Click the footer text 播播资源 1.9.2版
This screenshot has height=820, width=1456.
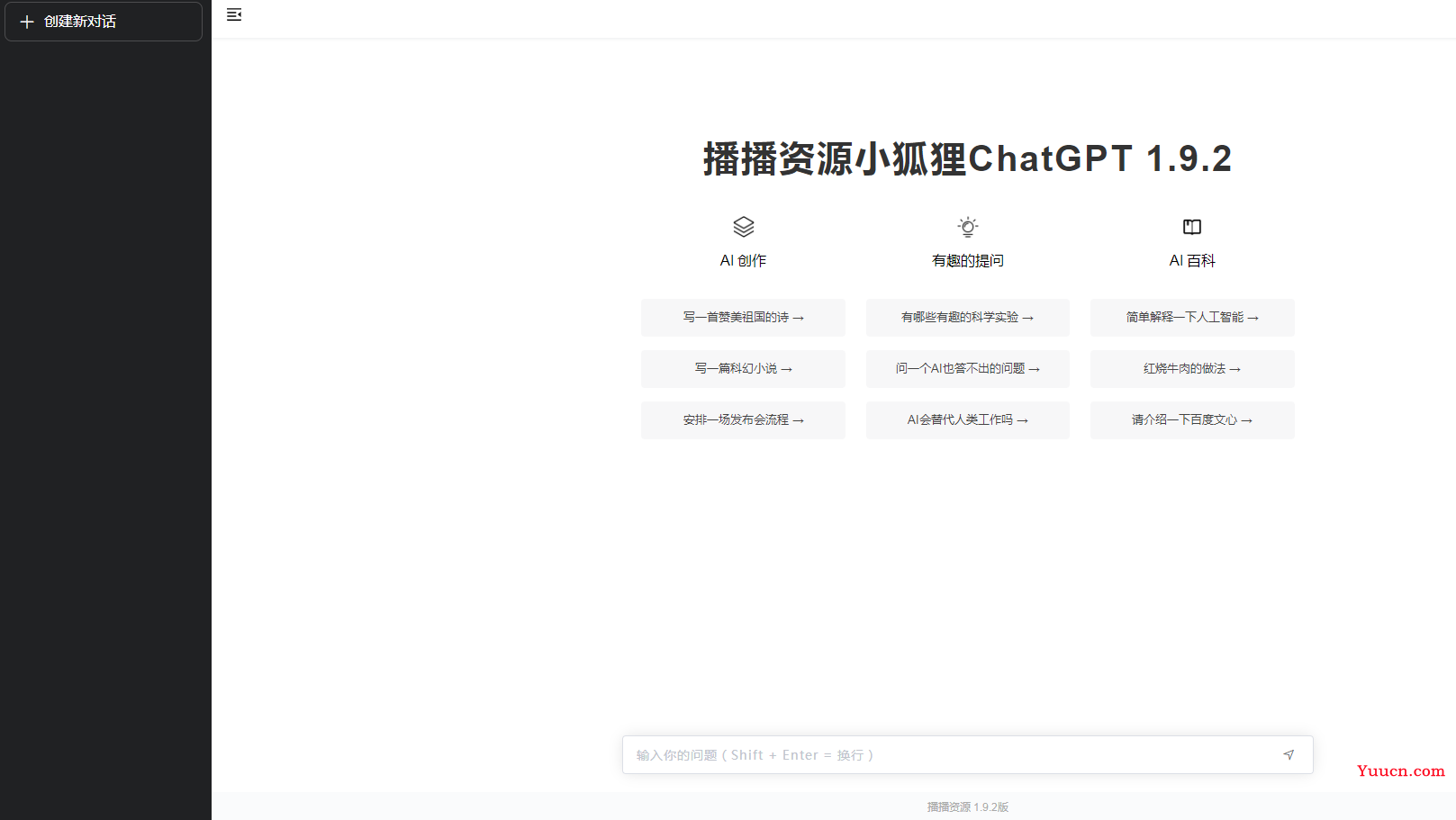(968, 807)
